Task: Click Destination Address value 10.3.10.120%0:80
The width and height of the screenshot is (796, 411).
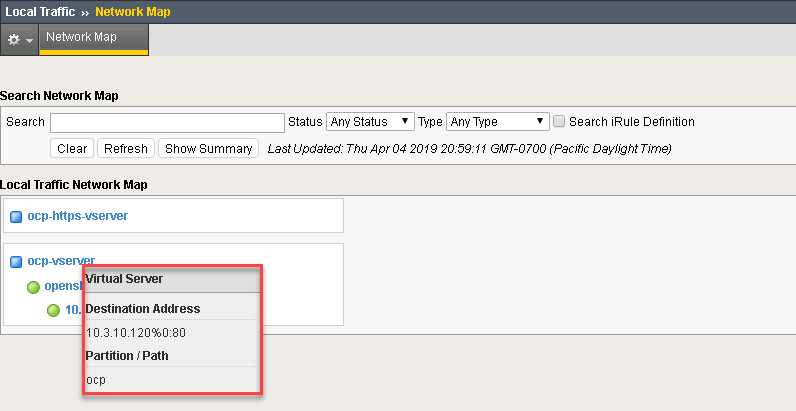Action: tap(136, 333)
